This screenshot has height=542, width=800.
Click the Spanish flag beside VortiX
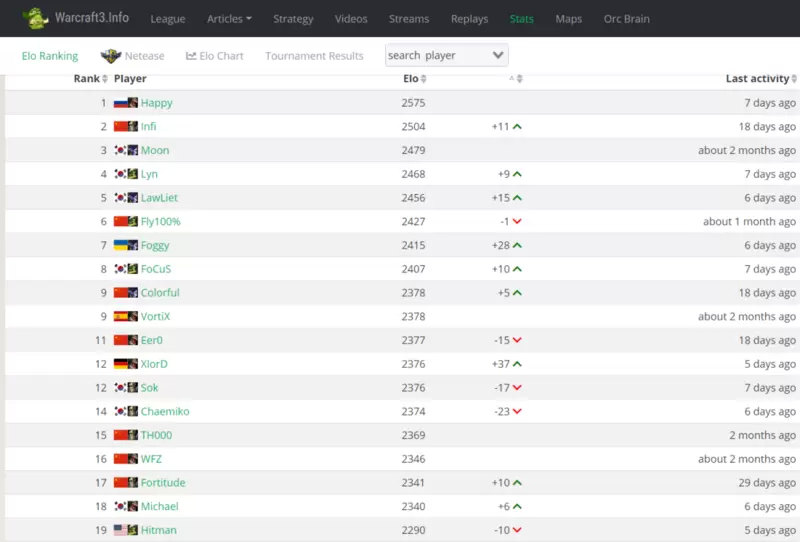coord(121,317)
